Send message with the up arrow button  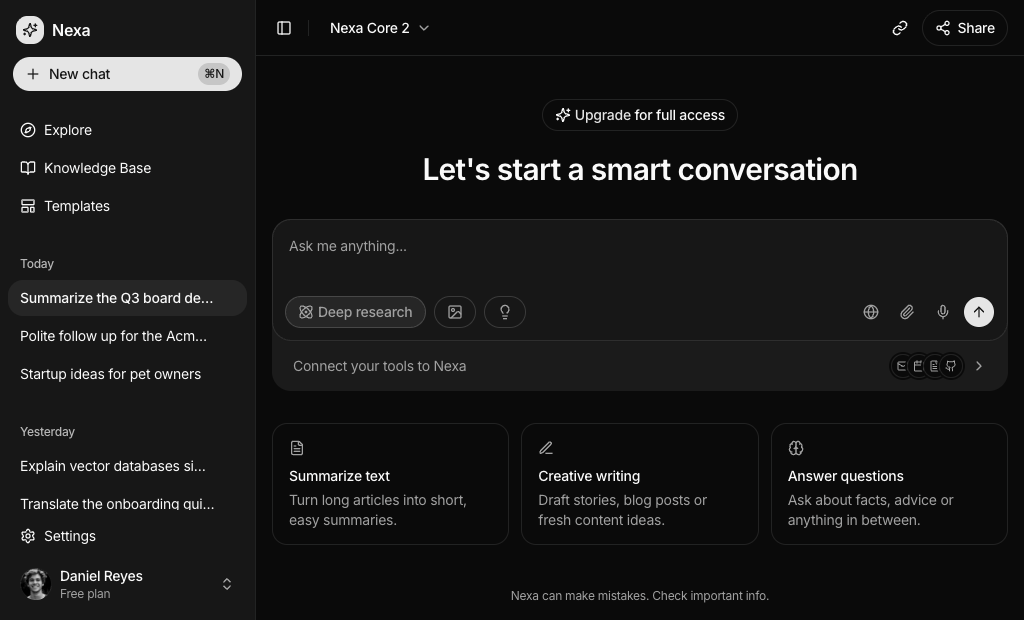click(x=979, y=312)
